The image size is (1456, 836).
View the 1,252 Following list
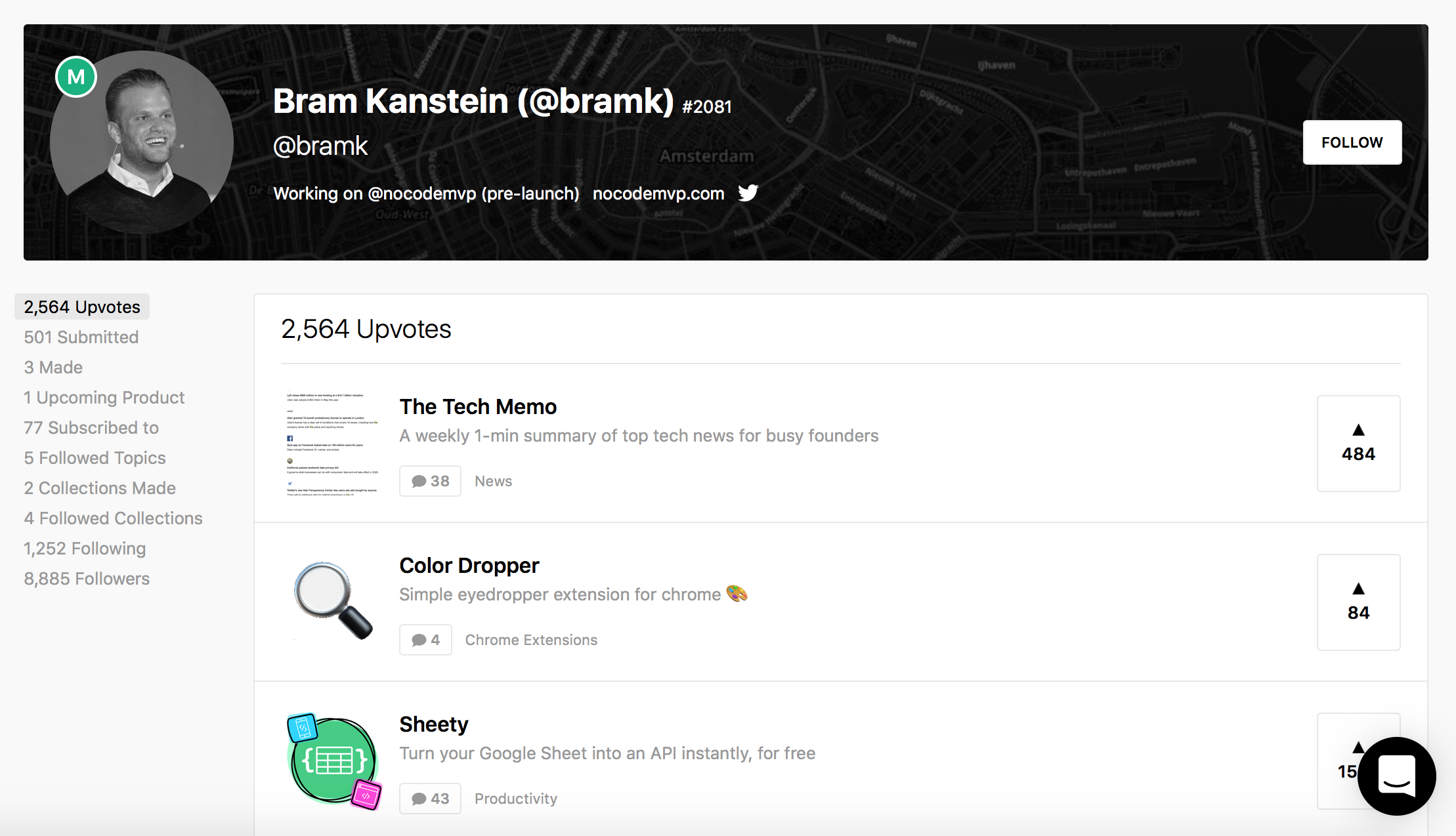85,549
